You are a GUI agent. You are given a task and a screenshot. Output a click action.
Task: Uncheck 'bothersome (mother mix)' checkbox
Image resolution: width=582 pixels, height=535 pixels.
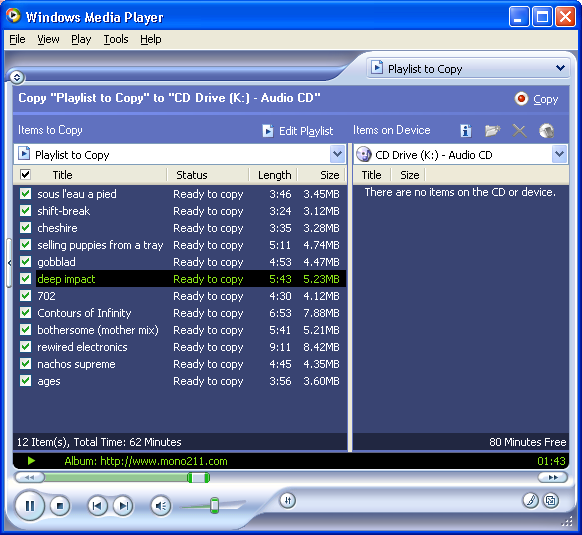click(25, 330)
